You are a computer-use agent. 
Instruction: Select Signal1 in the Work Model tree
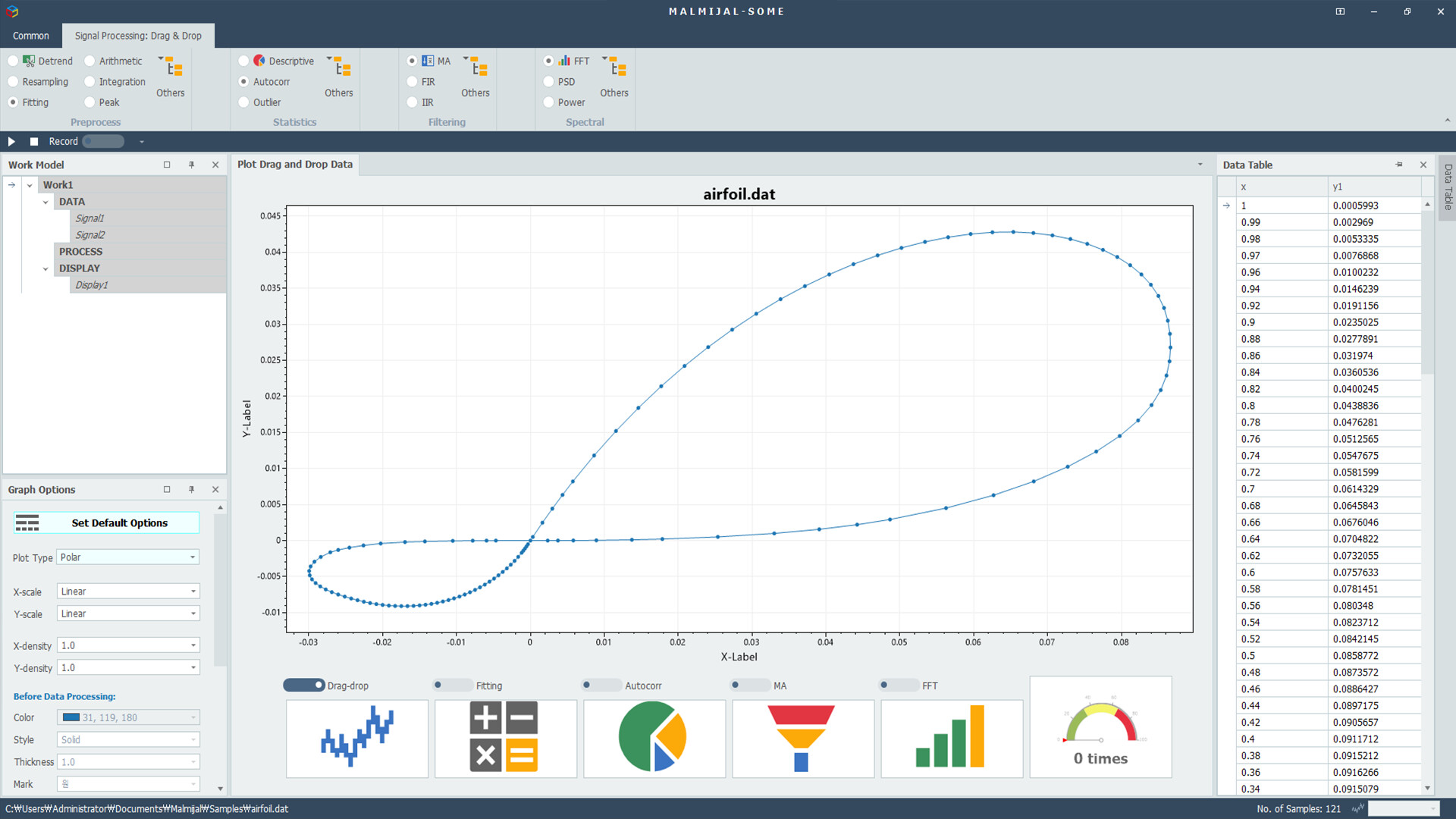(89, 218)
